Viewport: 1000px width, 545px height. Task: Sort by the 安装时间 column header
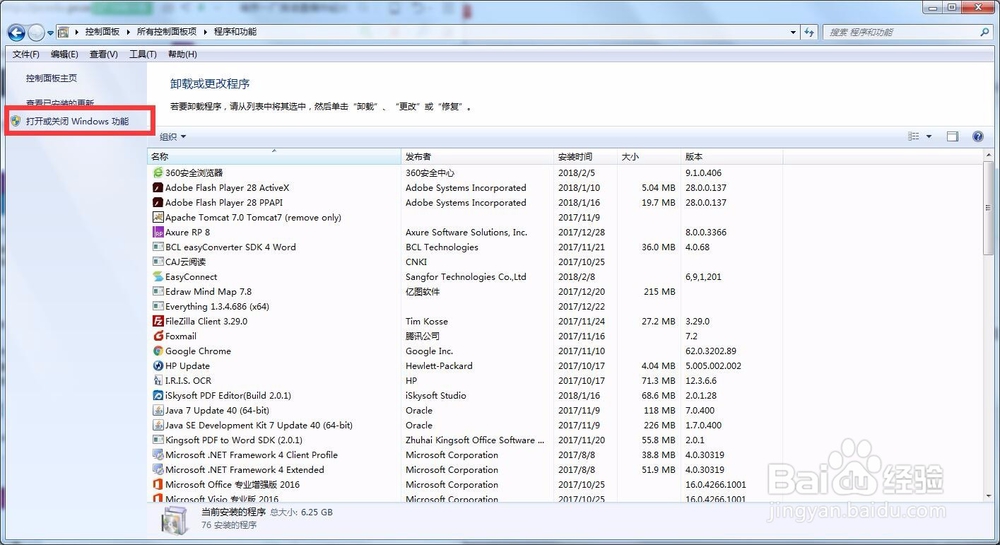click(x=585, y=156)
